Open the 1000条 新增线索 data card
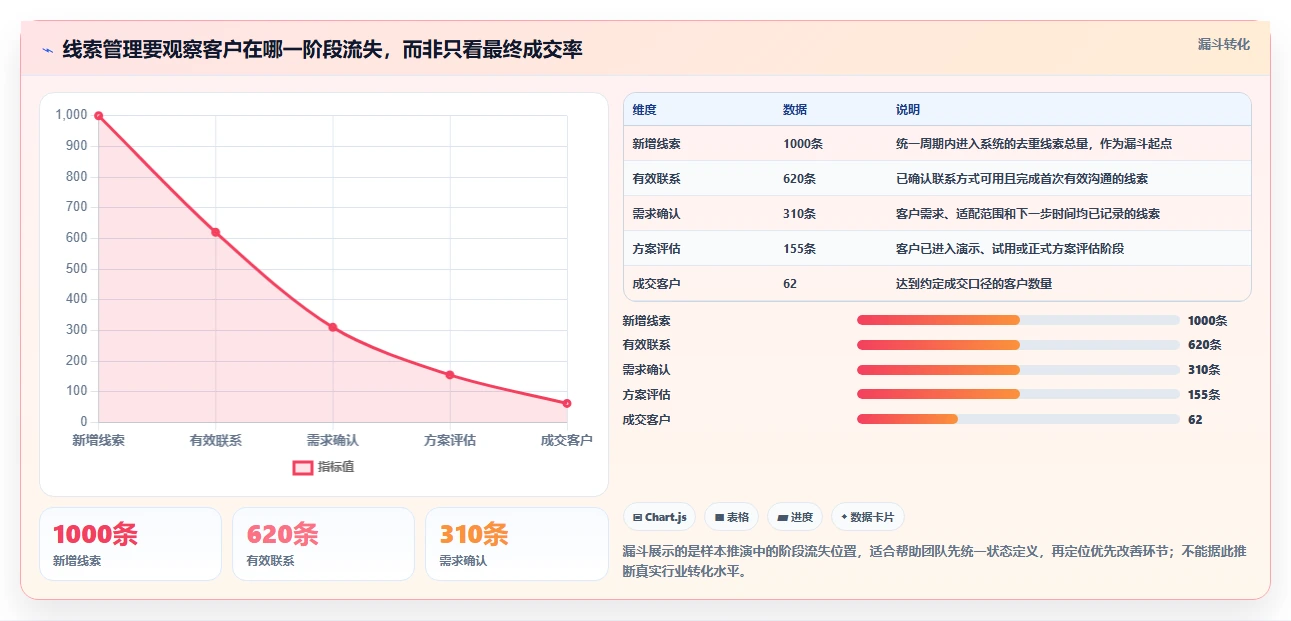This screenshot has height=621, width=1291. [x=130, y=544]
